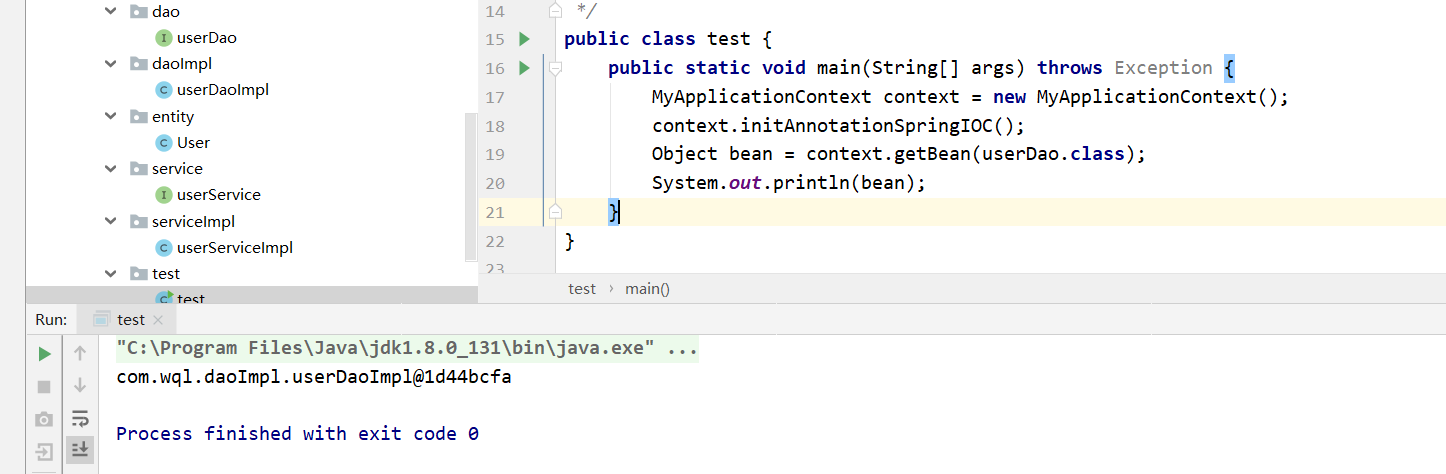This screenshot has width=1446, height=474.
Task: Click line number 17 in gutter
Action: pyautogui.click(x=494, y=97)
